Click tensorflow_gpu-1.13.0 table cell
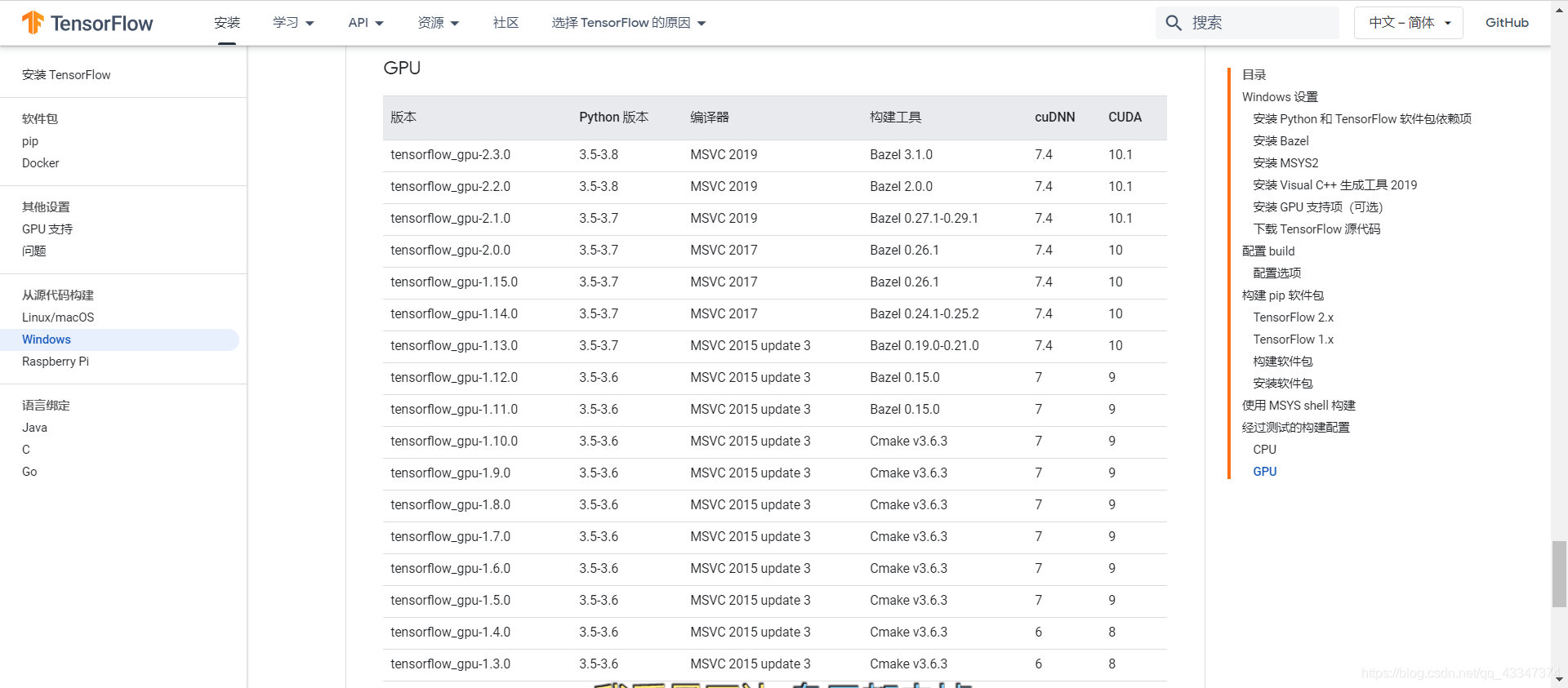 [x=454, y=346]
